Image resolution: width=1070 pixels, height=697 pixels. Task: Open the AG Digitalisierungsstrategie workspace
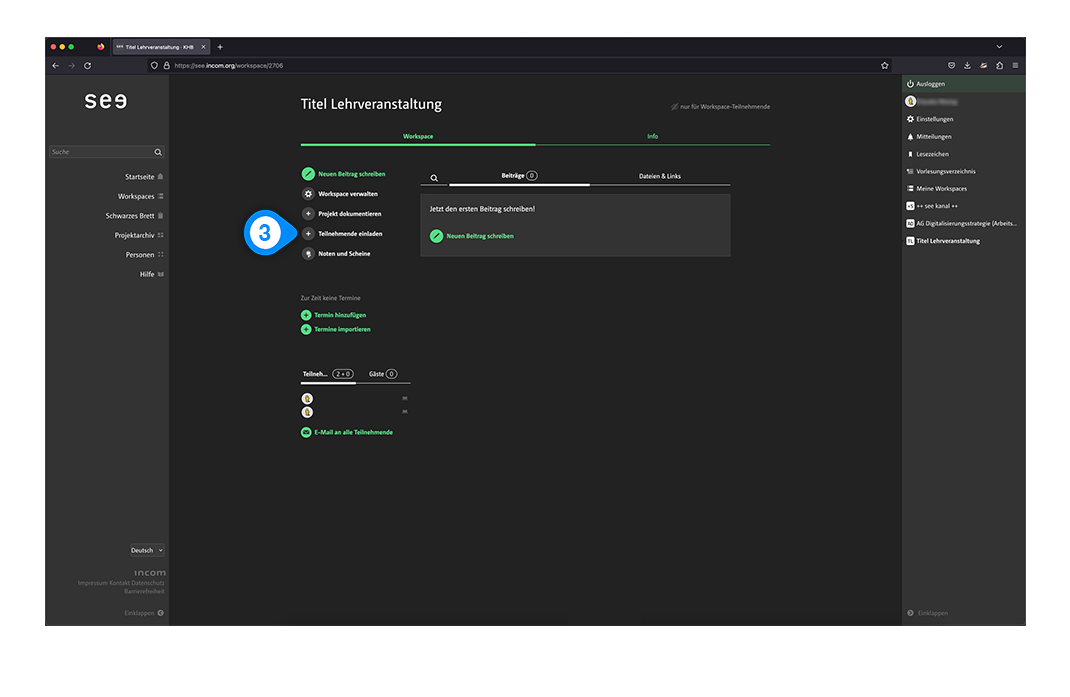point(961,224)
